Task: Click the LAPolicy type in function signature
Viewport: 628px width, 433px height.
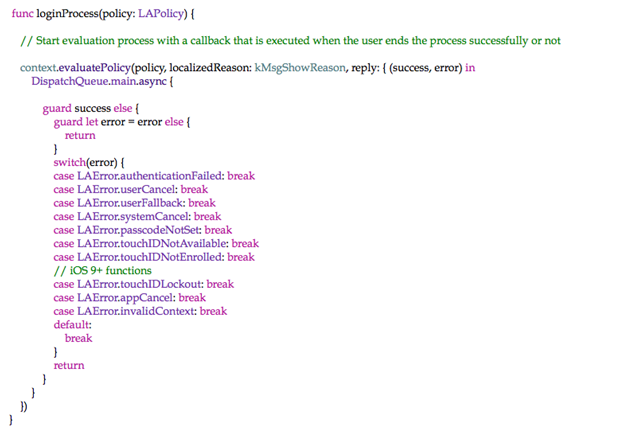Action: pos(161,14)
